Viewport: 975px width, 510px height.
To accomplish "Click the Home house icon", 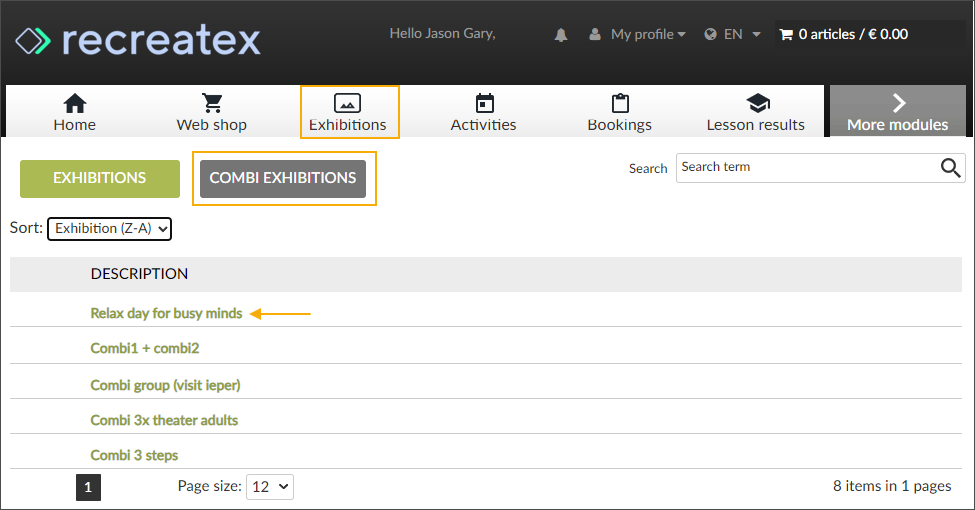I will (75, 103).
